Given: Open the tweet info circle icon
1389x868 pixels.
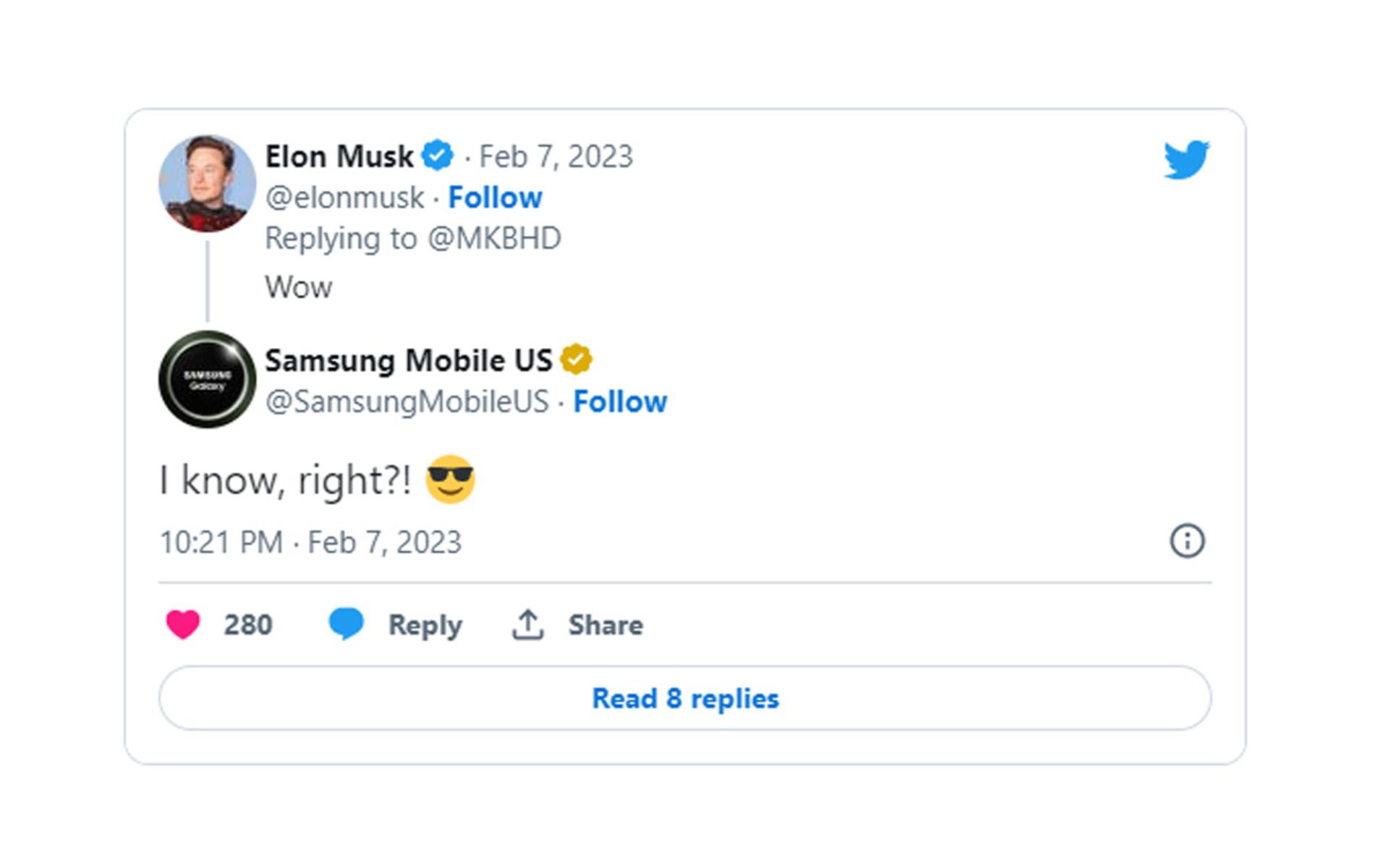Looking at the screenshot, I should tap(1187, 541).
